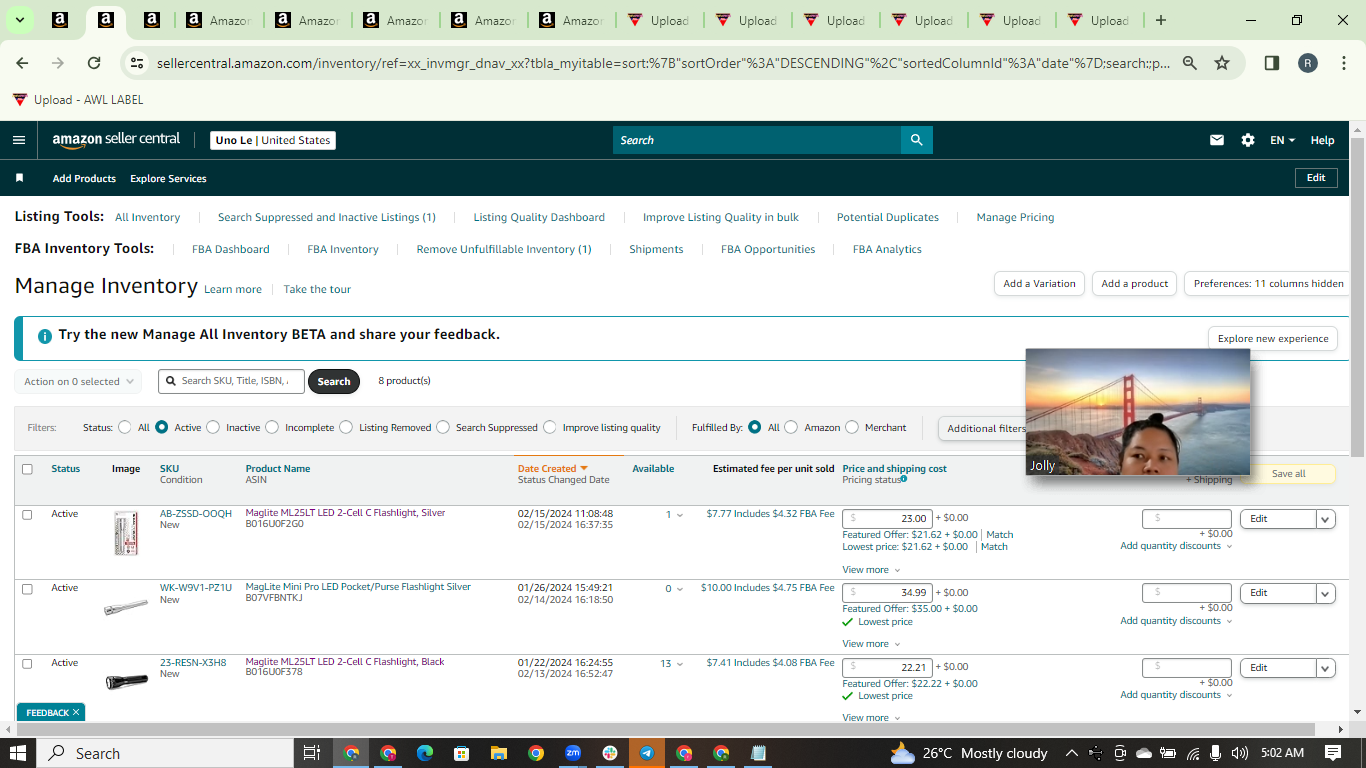Viewport: 1366px width, 768px height.
Task: Open the All Inventory listing tool
Action: [147, 217]
